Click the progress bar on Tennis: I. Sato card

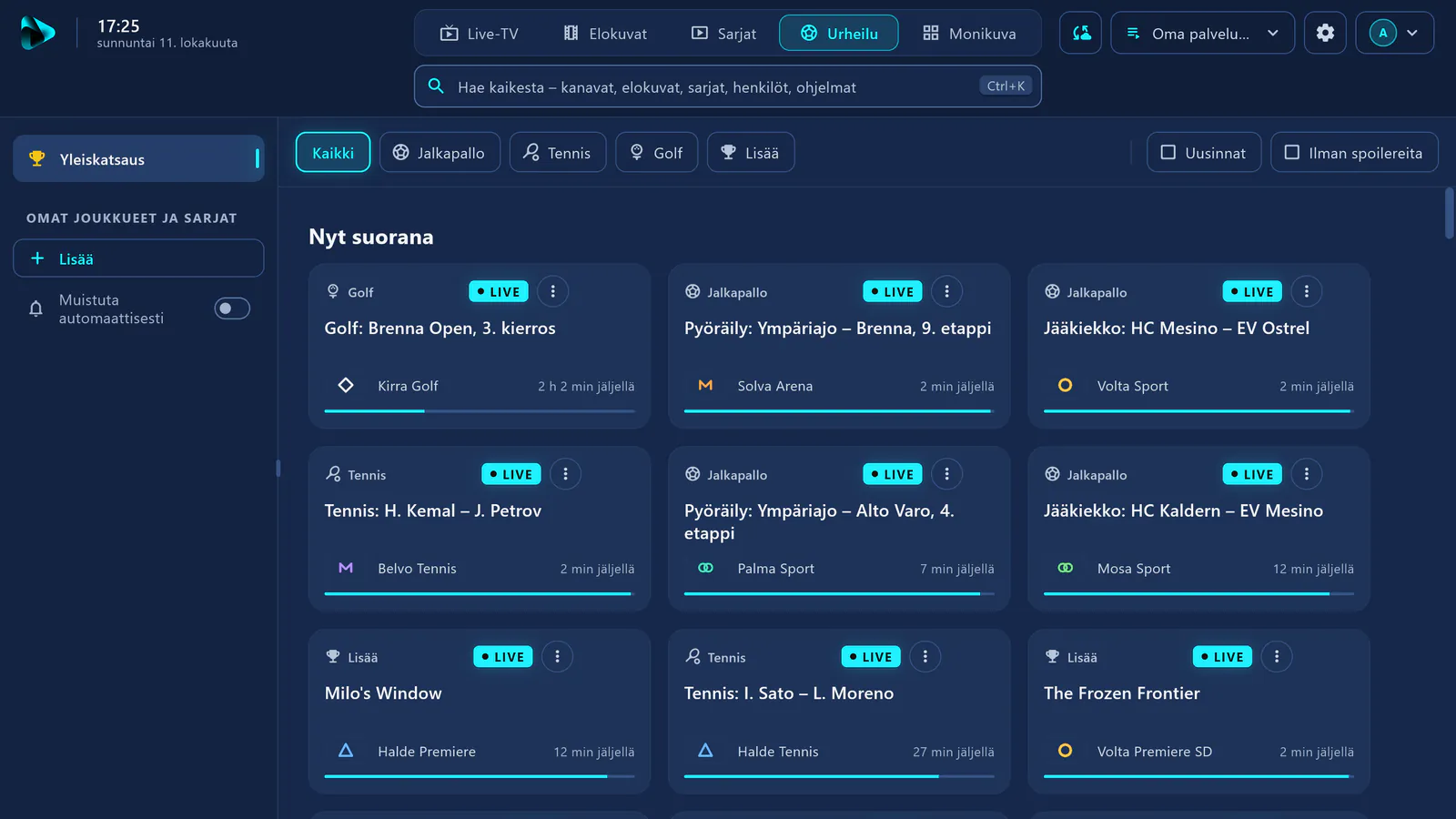(x=839, y=776)
